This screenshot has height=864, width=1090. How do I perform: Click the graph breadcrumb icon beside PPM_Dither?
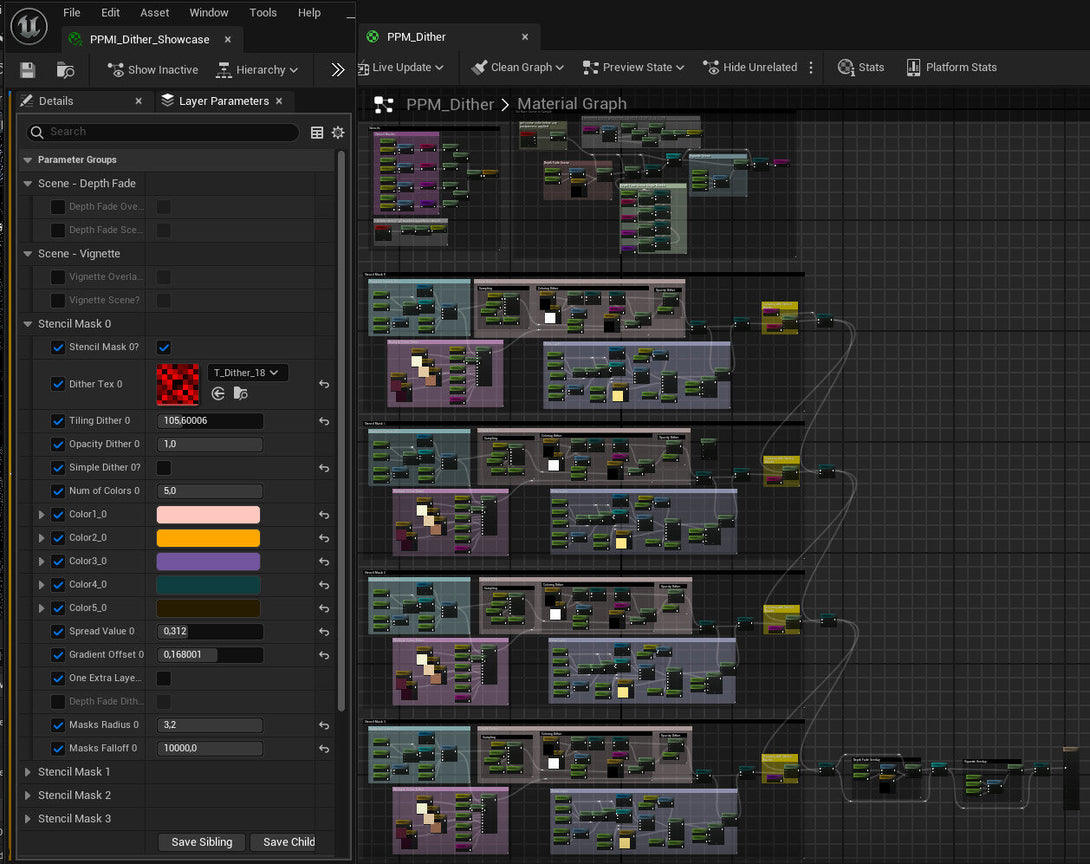384,104
